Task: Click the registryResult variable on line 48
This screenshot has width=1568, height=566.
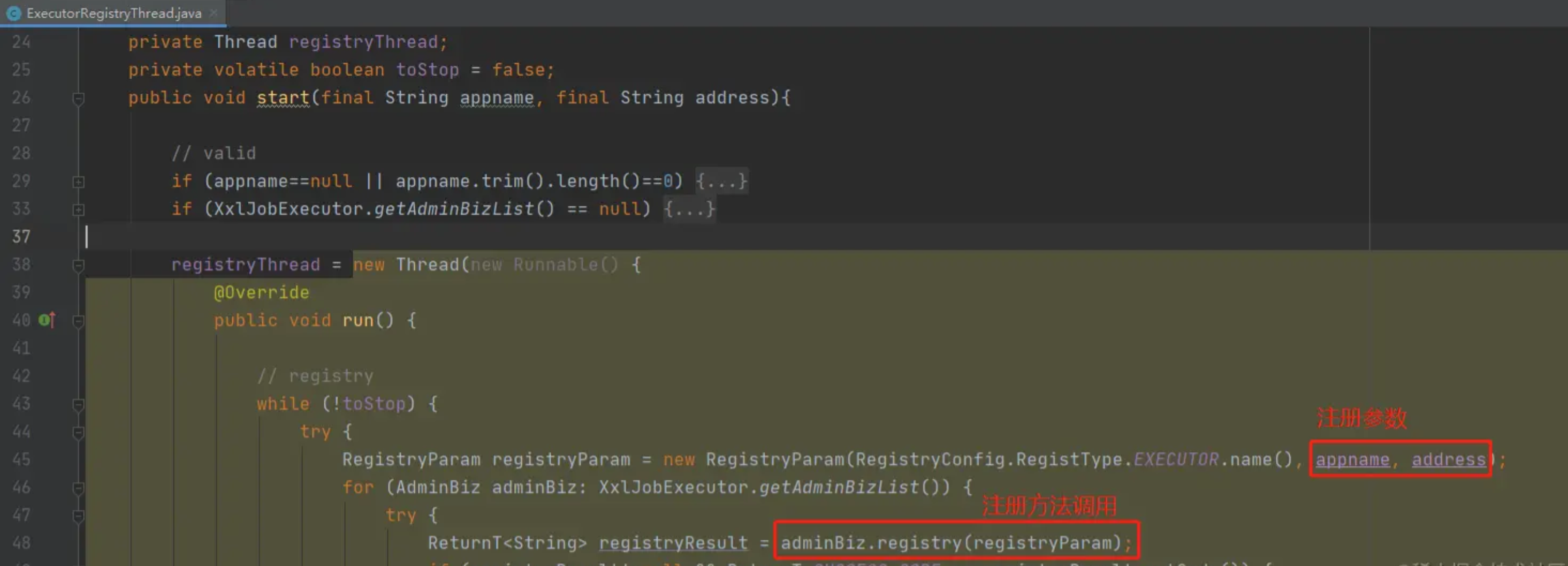Action: coord(673,542)
